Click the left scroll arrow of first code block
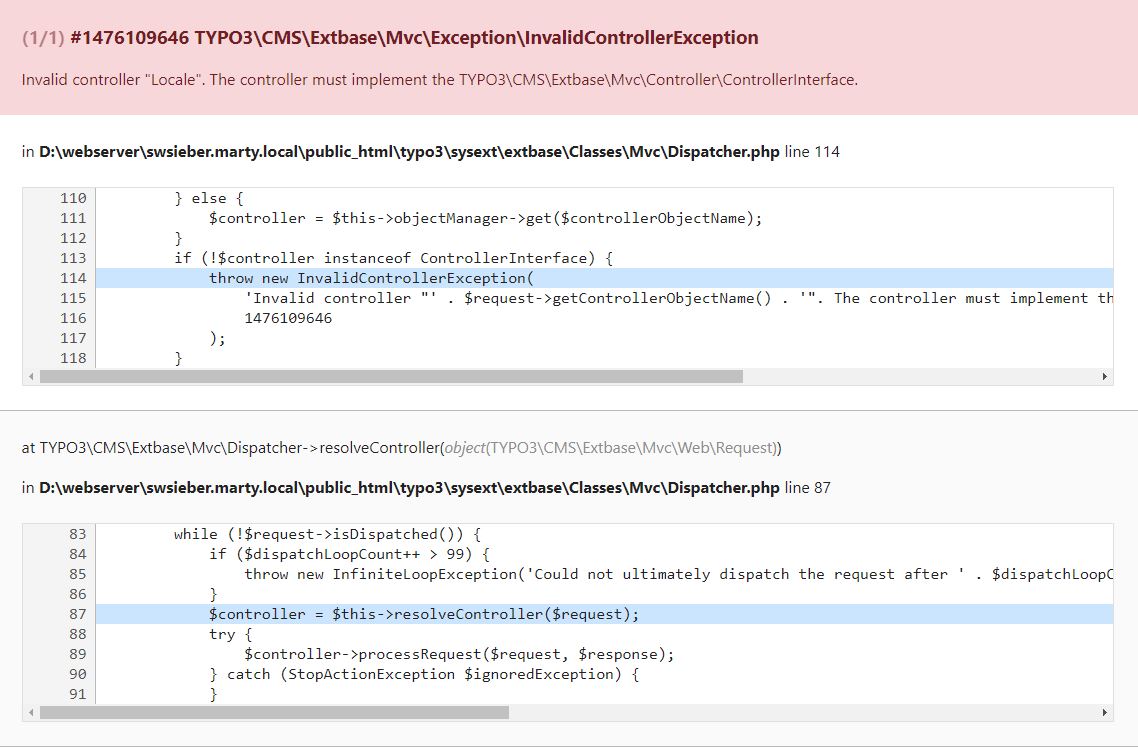 click(30, 377)
